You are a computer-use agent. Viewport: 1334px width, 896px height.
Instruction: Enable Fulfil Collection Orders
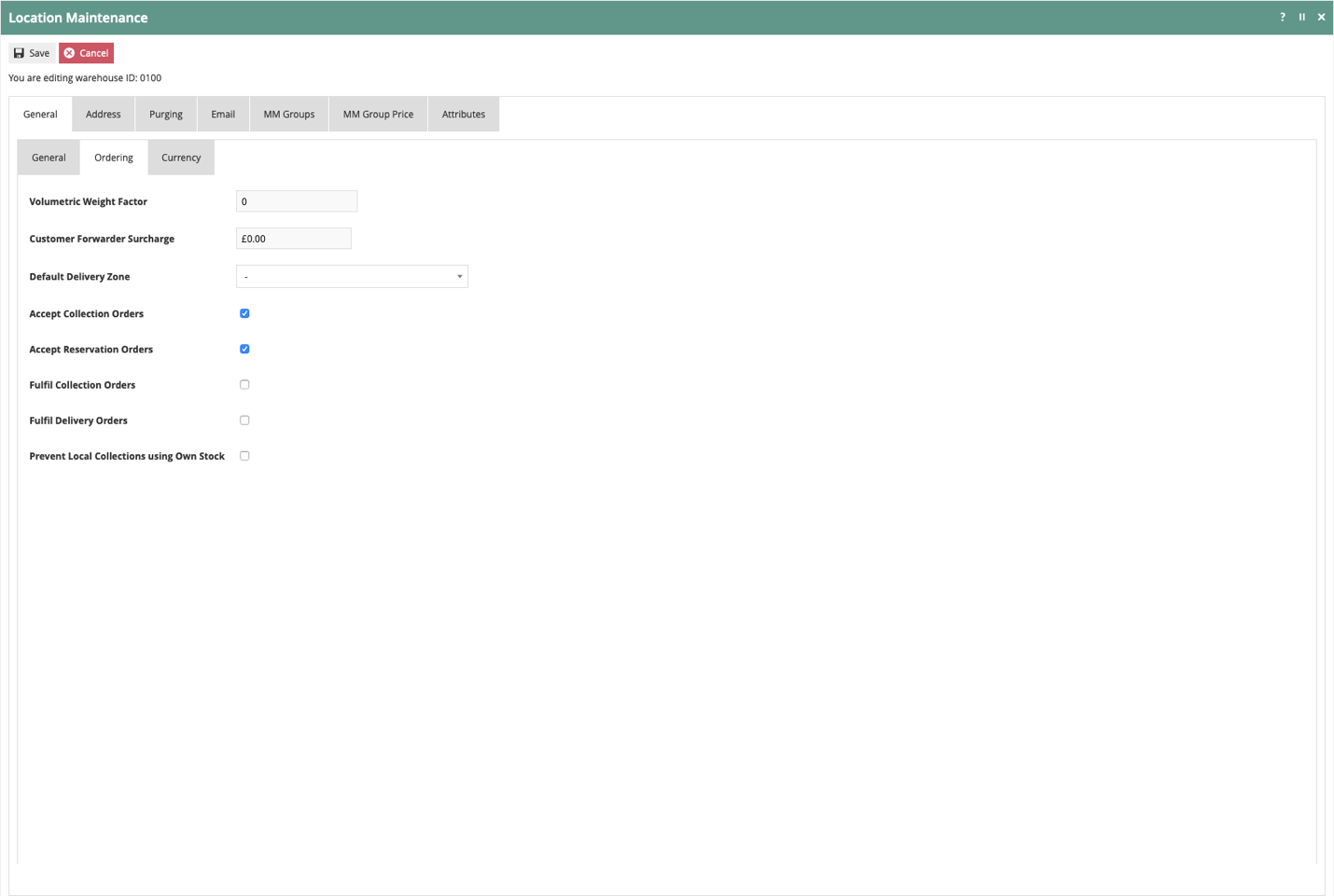tap(244, 384)
